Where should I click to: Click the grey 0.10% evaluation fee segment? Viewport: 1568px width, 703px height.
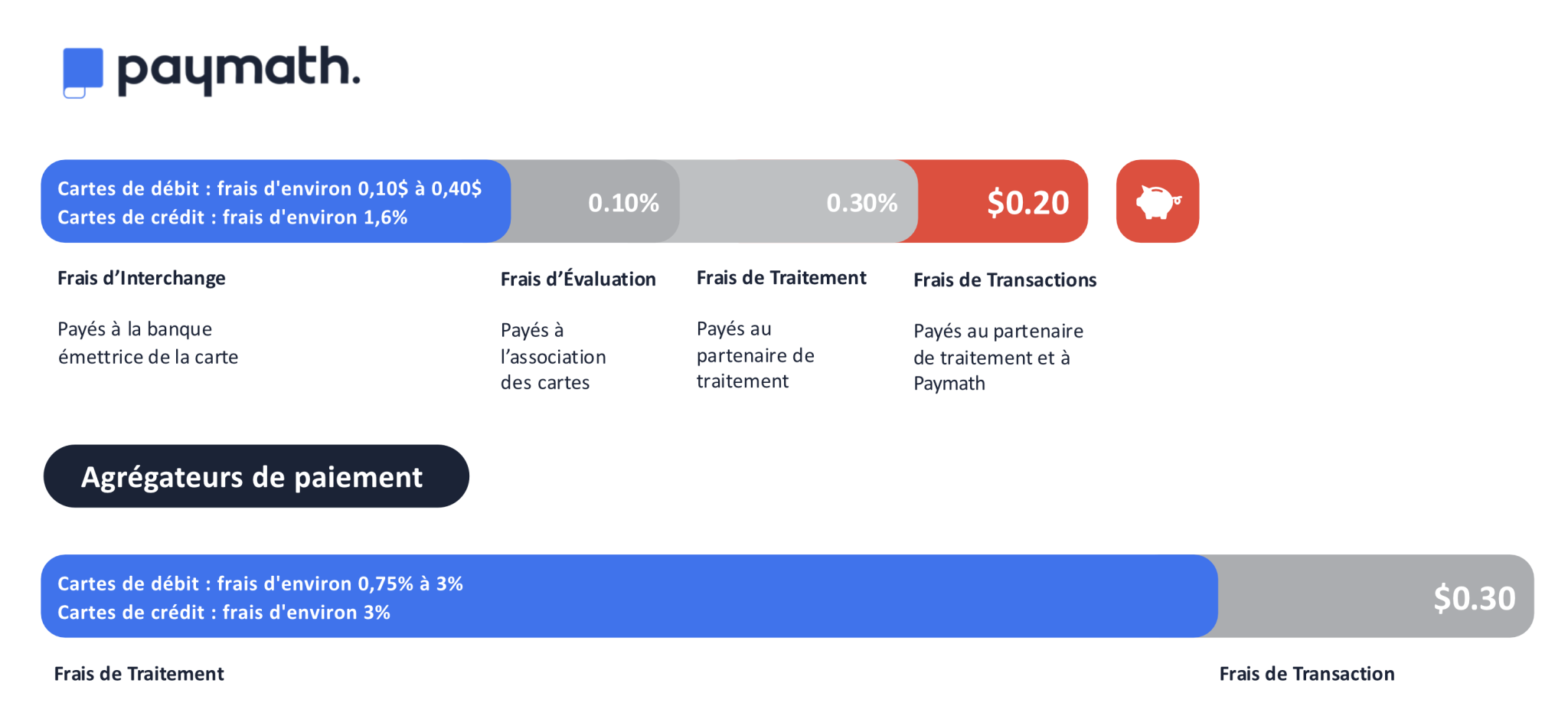coord(596,201)
